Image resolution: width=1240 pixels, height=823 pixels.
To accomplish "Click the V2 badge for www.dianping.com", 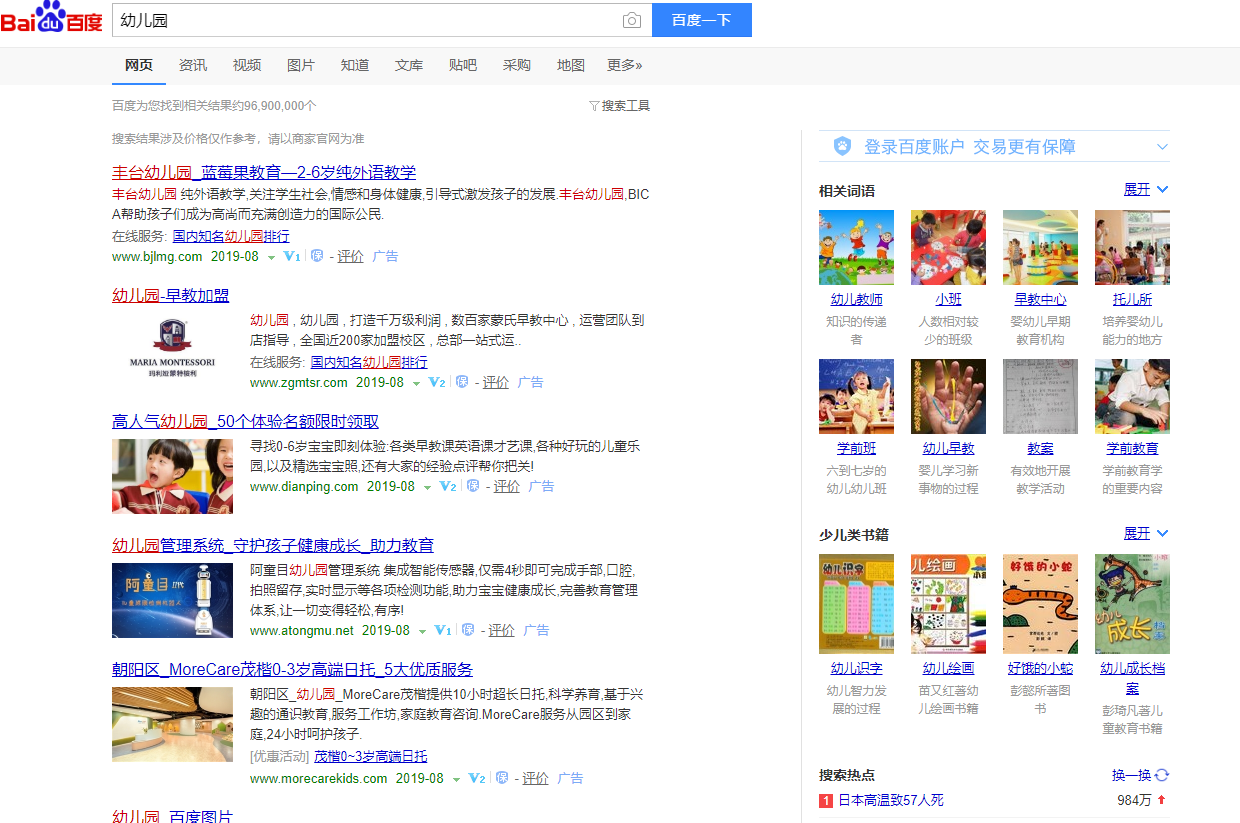I will [447, 486].
